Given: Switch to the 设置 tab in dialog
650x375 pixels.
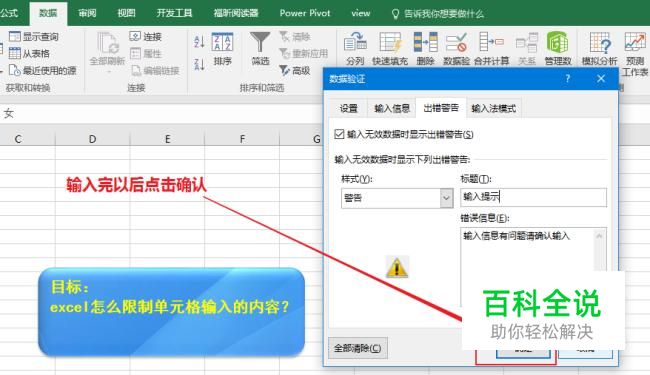Looking at the screenshot, I should [x=348, y=108].
